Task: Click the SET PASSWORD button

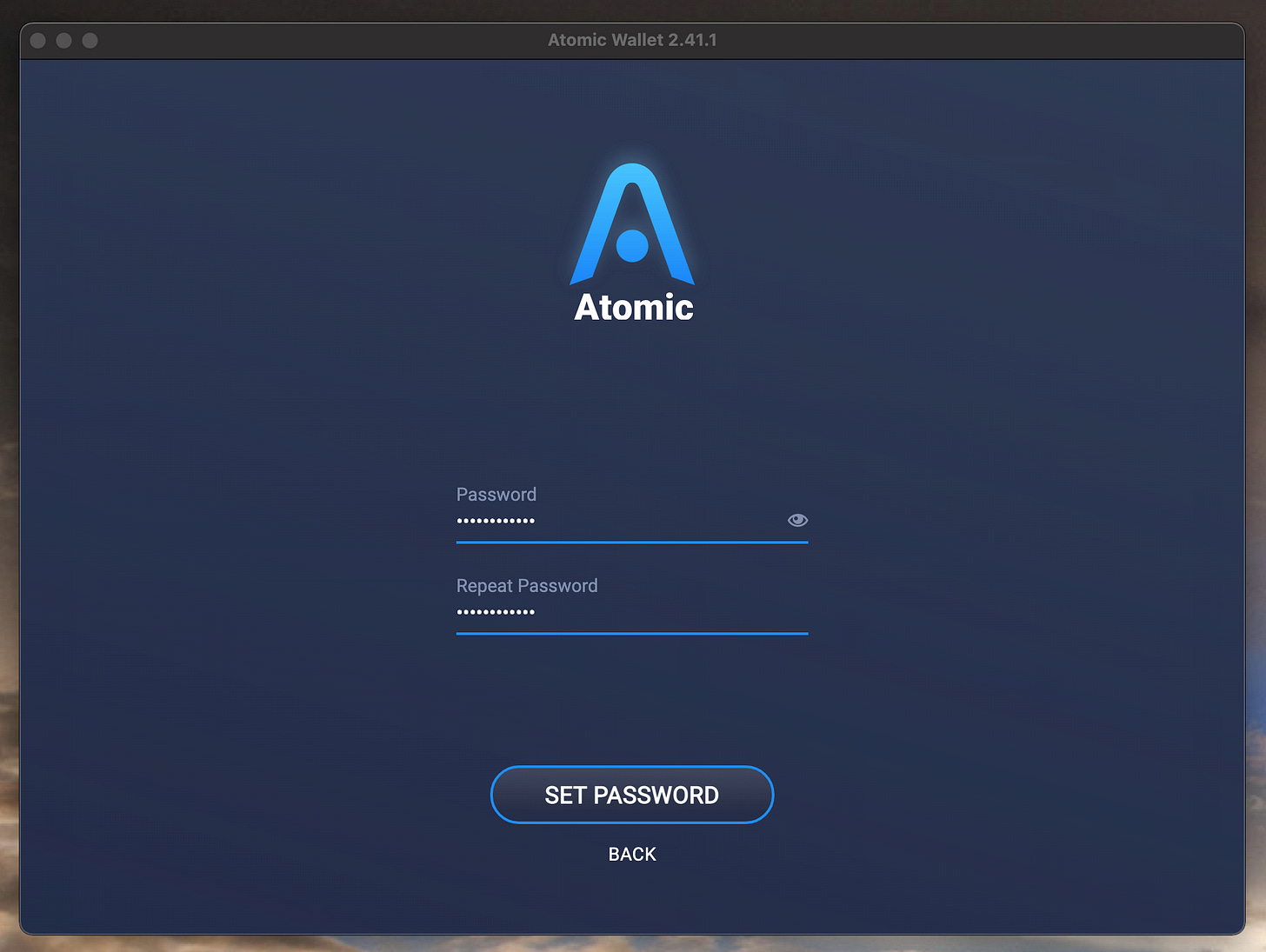Action: (x=632, y=795)
